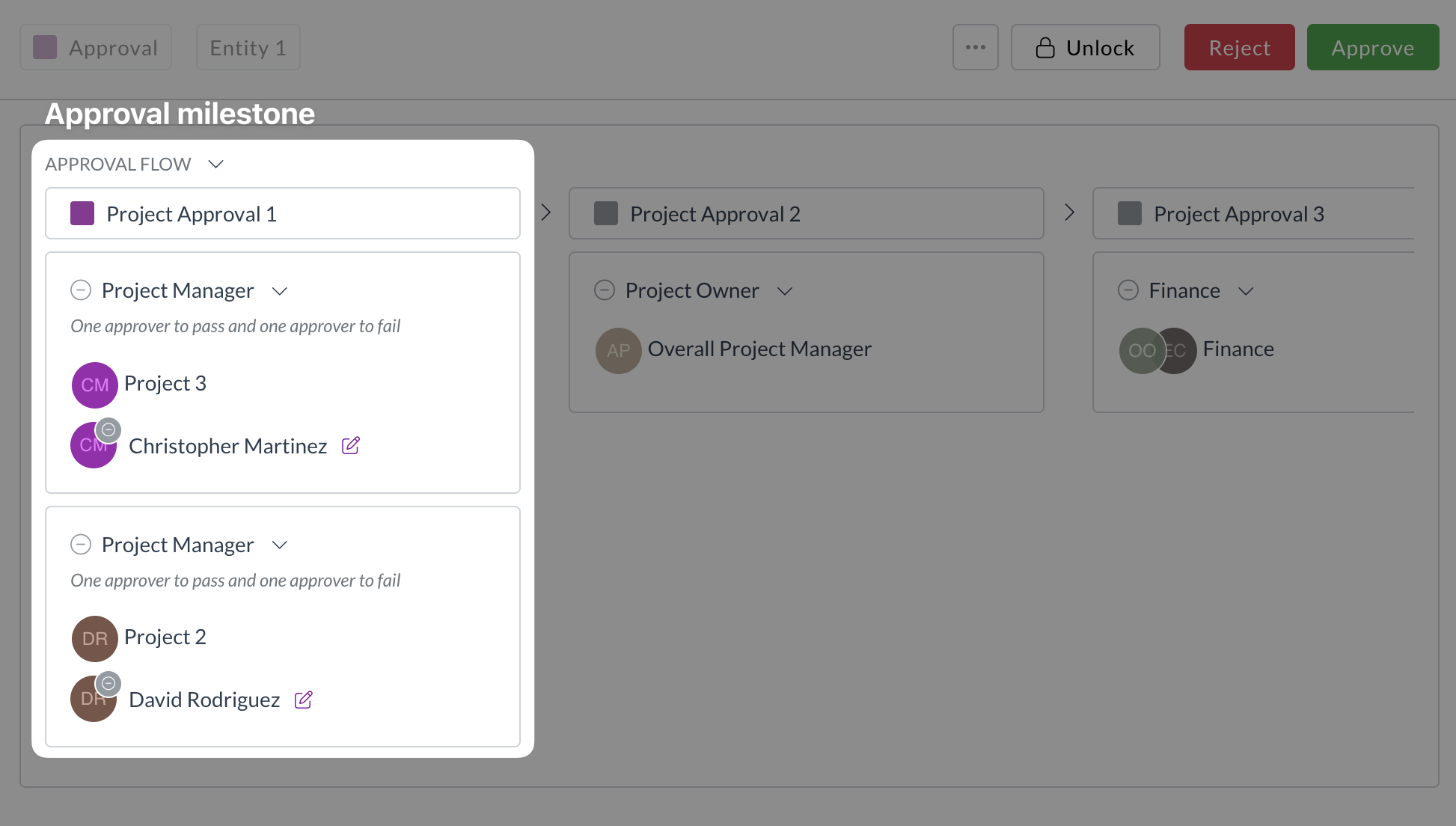Image resolution: width=1456 pixels, height=826 pixels.
Task: Click the red Reject button
Action: 1240,47
